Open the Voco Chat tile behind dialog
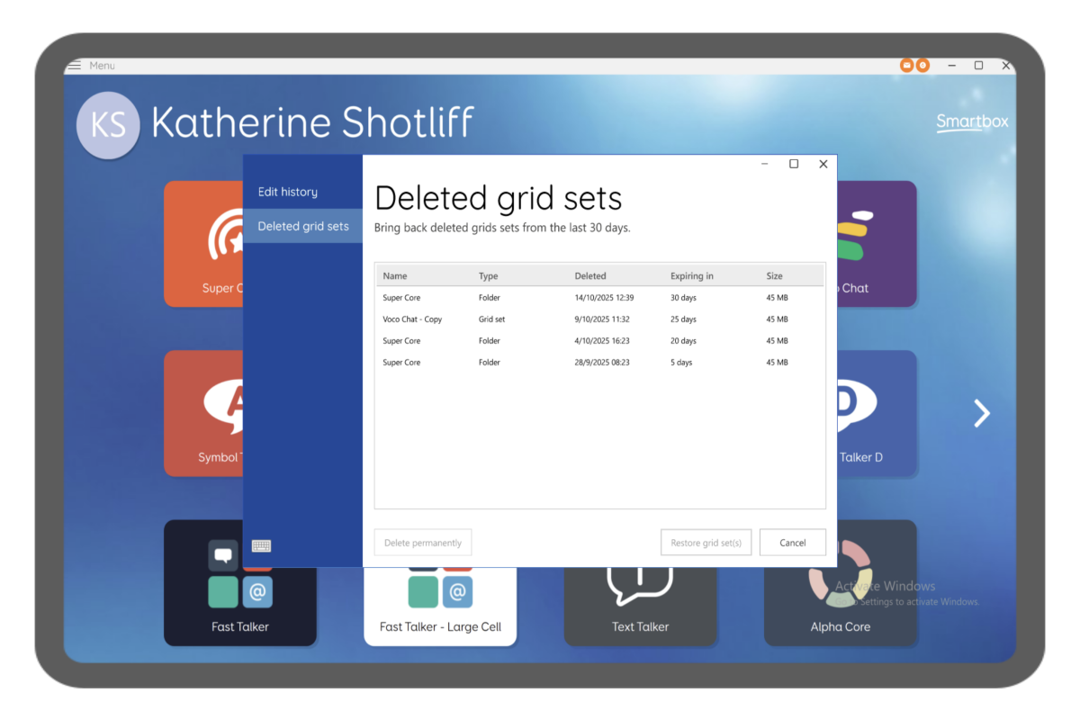 point(877,244)
